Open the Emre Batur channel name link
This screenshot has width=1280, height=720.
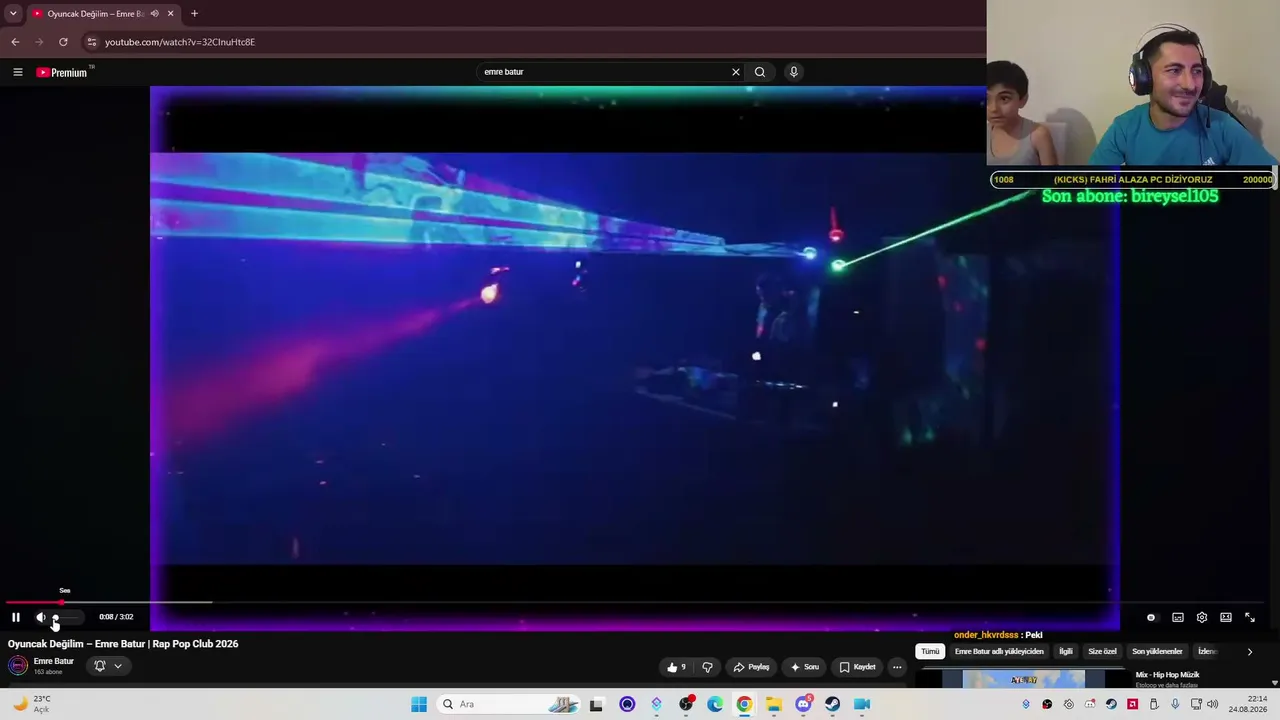[54, 661]
